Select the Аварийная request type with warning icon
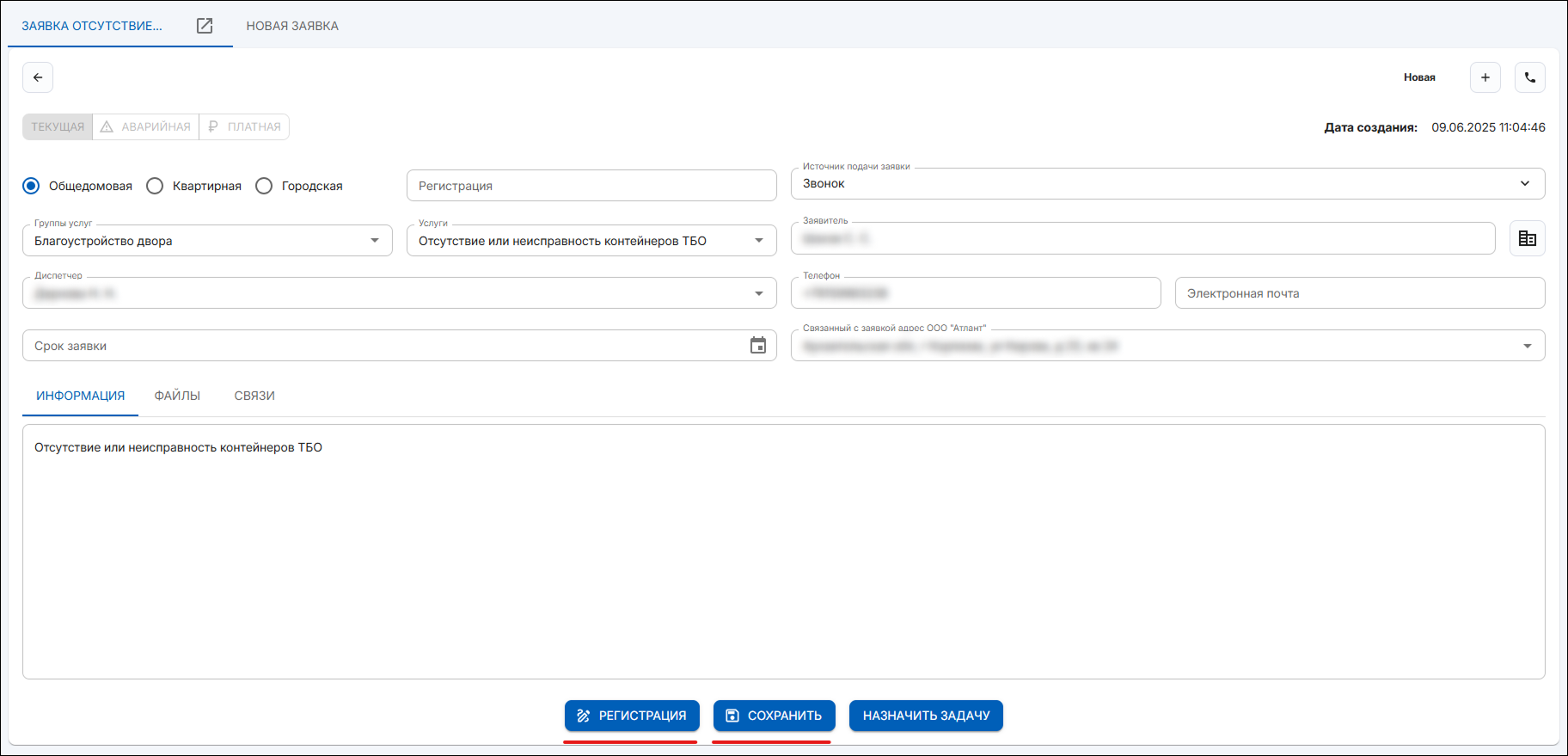This screenshot has width=1568, height=756. pos(145,126)
